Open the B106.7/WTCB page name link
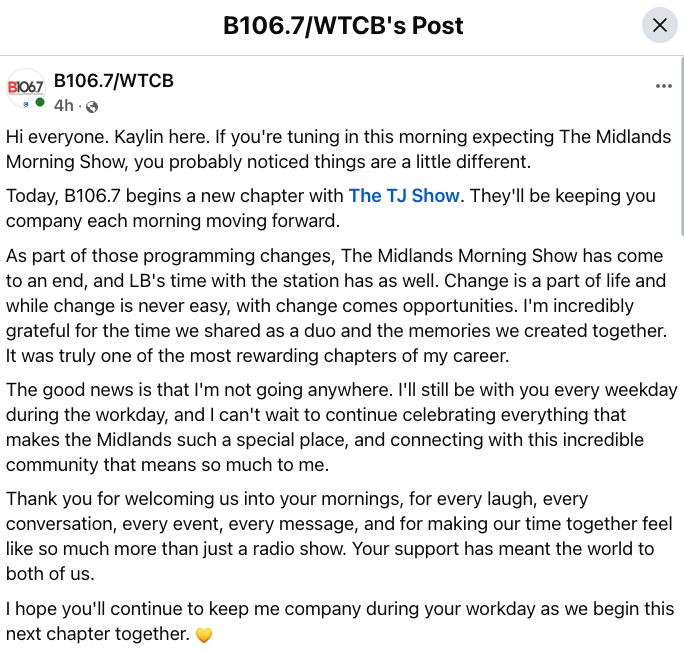 coord(113,81)
